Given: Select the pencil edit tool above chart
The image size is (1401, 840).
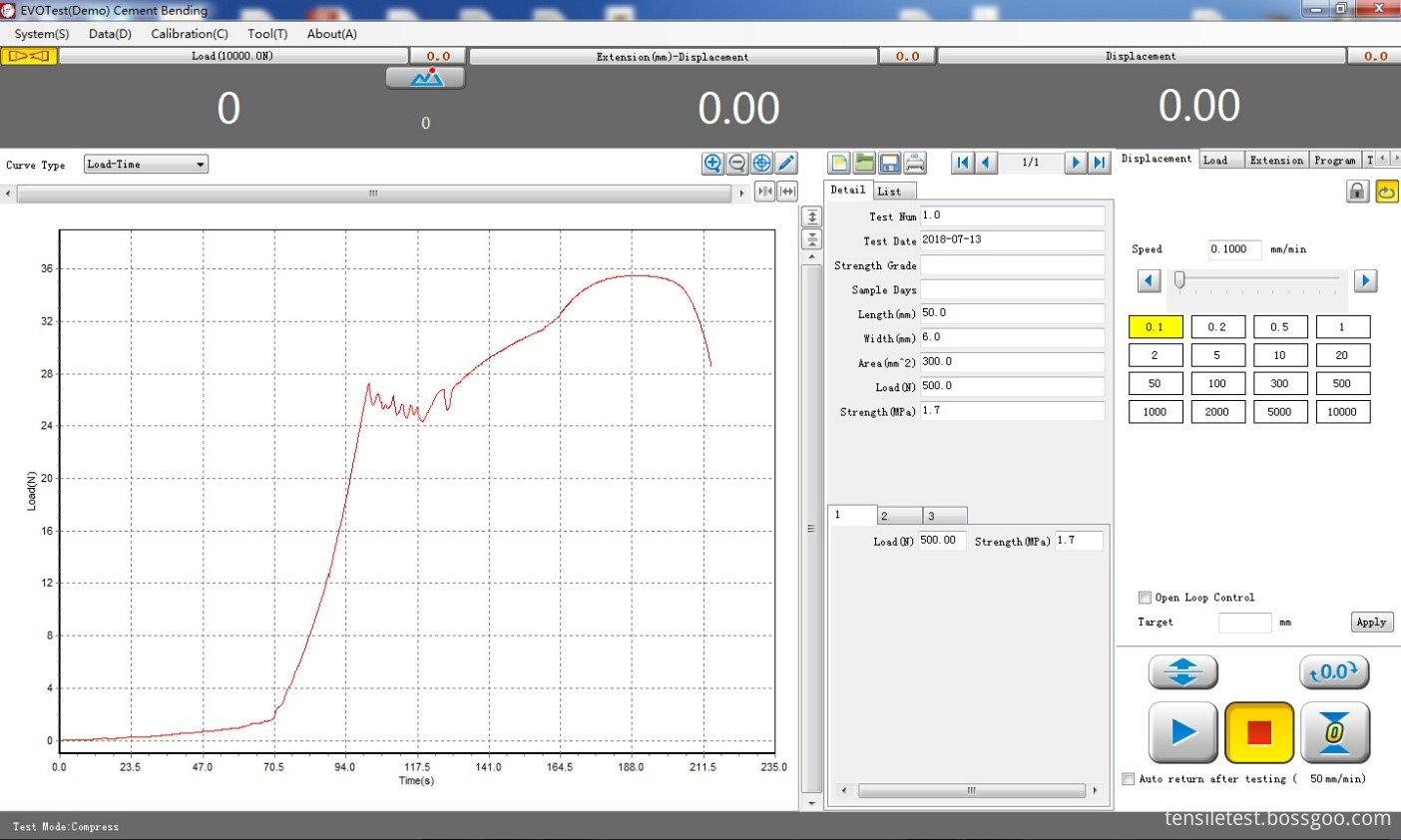Looking at the screenshot, I should click(x=786, y=164).
